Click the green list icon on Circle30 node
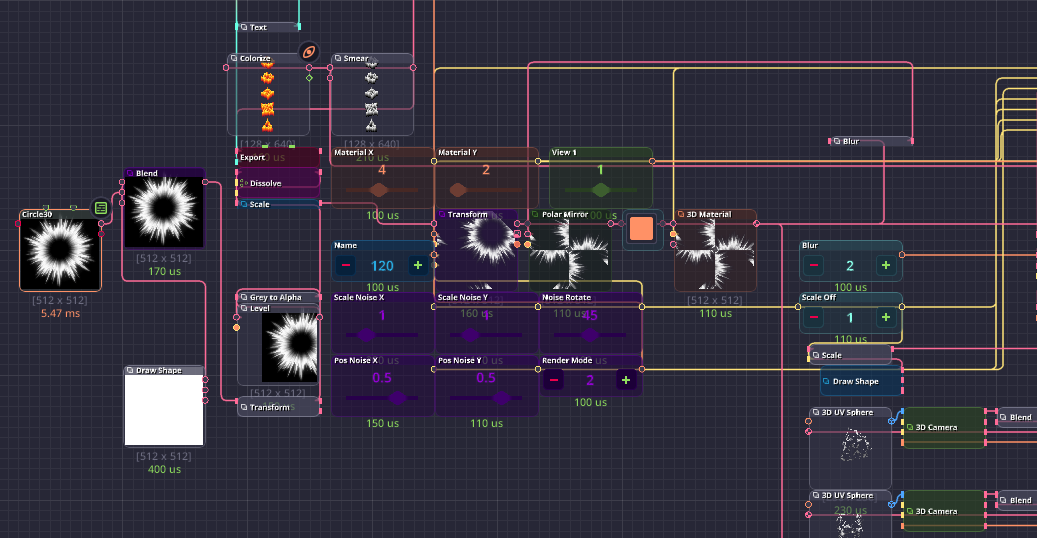The height and width of the screenshot is (538, 1037). [x=101, y=208]
